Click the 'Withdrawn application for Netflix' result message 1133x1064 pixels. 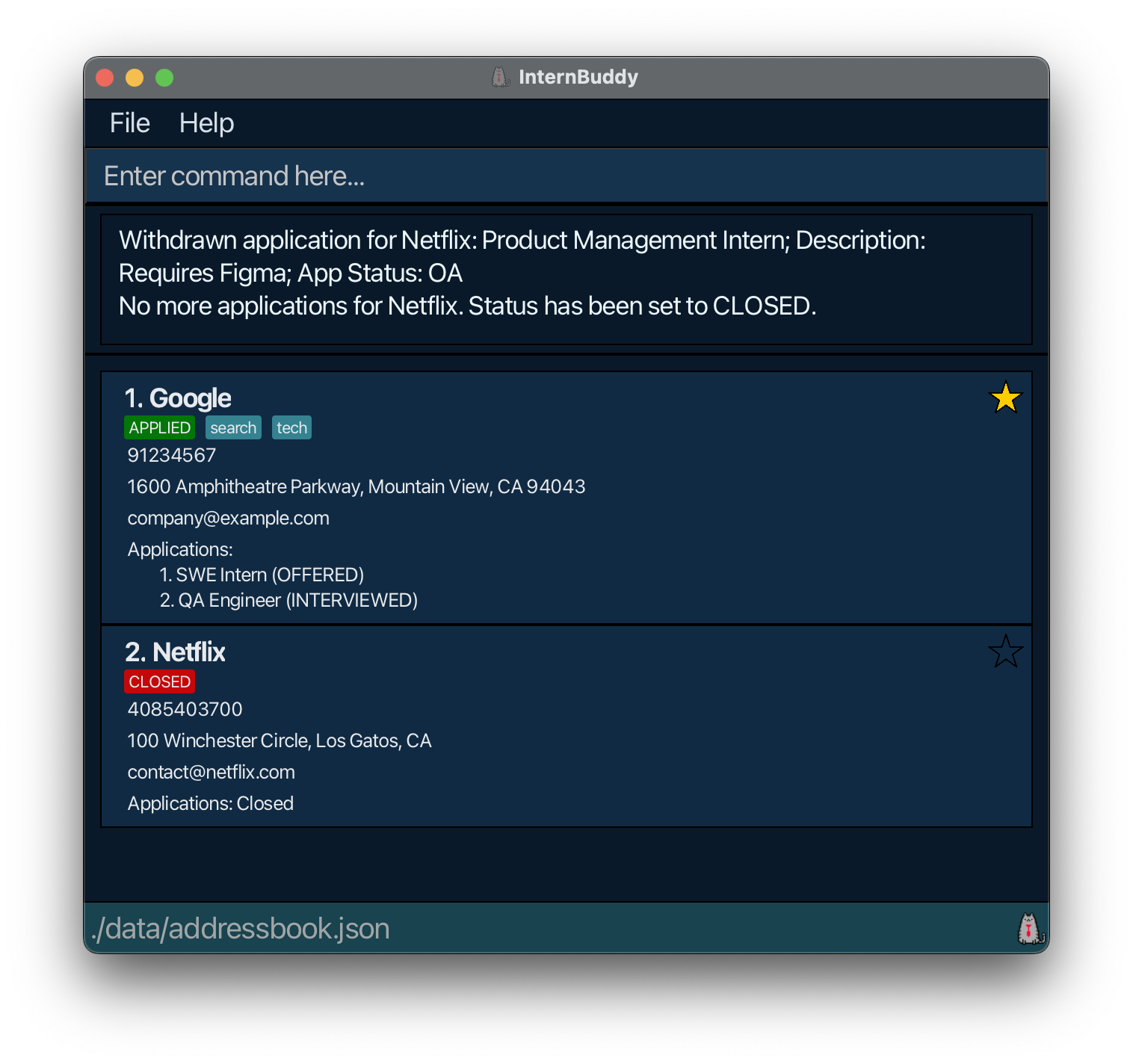point(522,240)
